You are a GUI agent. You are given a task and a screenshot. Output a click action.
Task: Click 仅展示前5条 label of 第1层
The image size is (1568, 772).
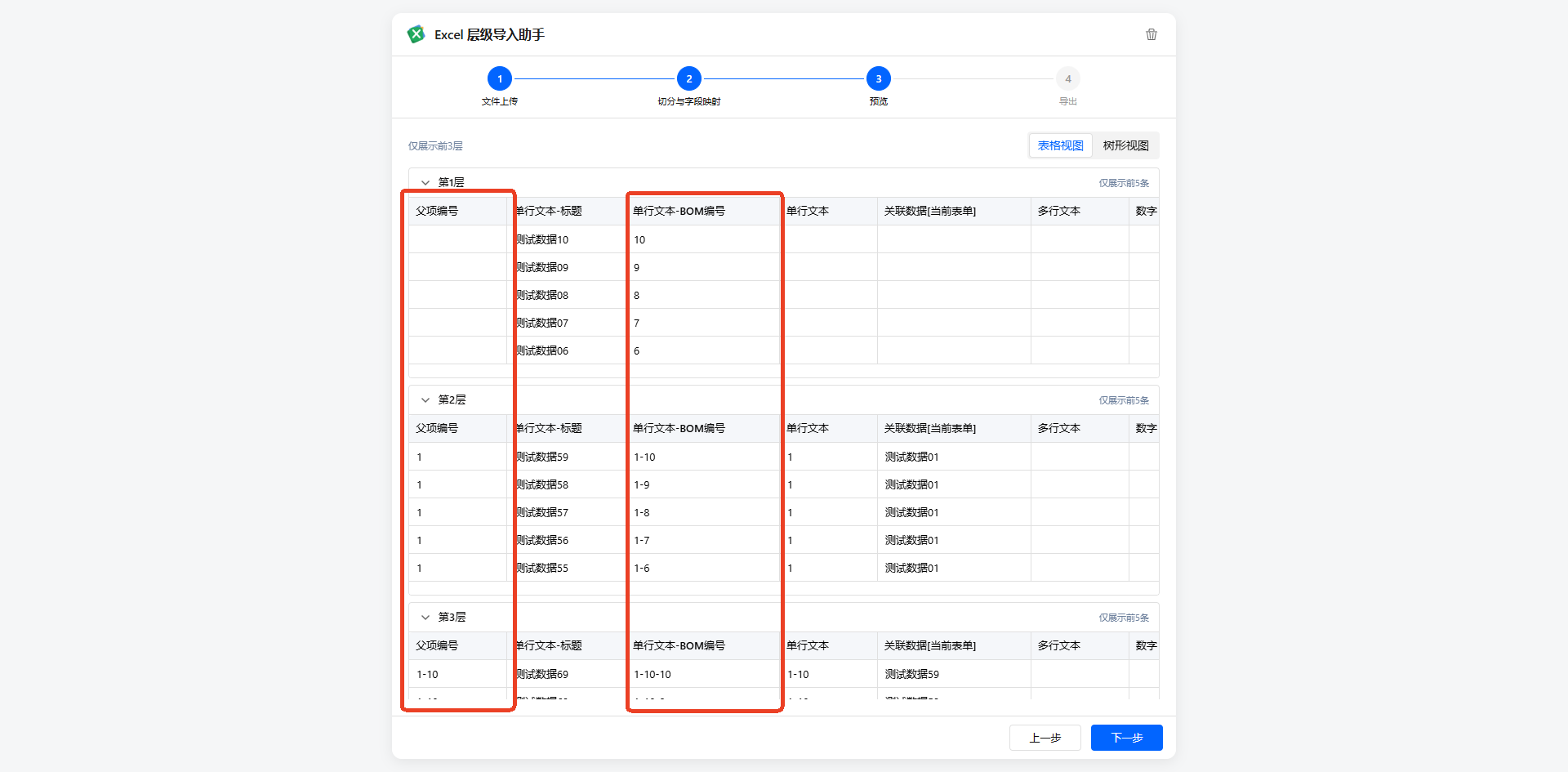coord(1124,183)
